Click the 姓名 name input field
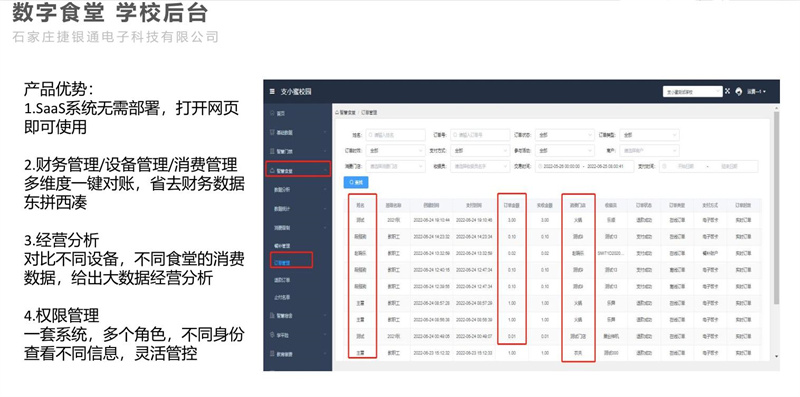Viewport: 800px width, 397px height. (x=395, y=135)
